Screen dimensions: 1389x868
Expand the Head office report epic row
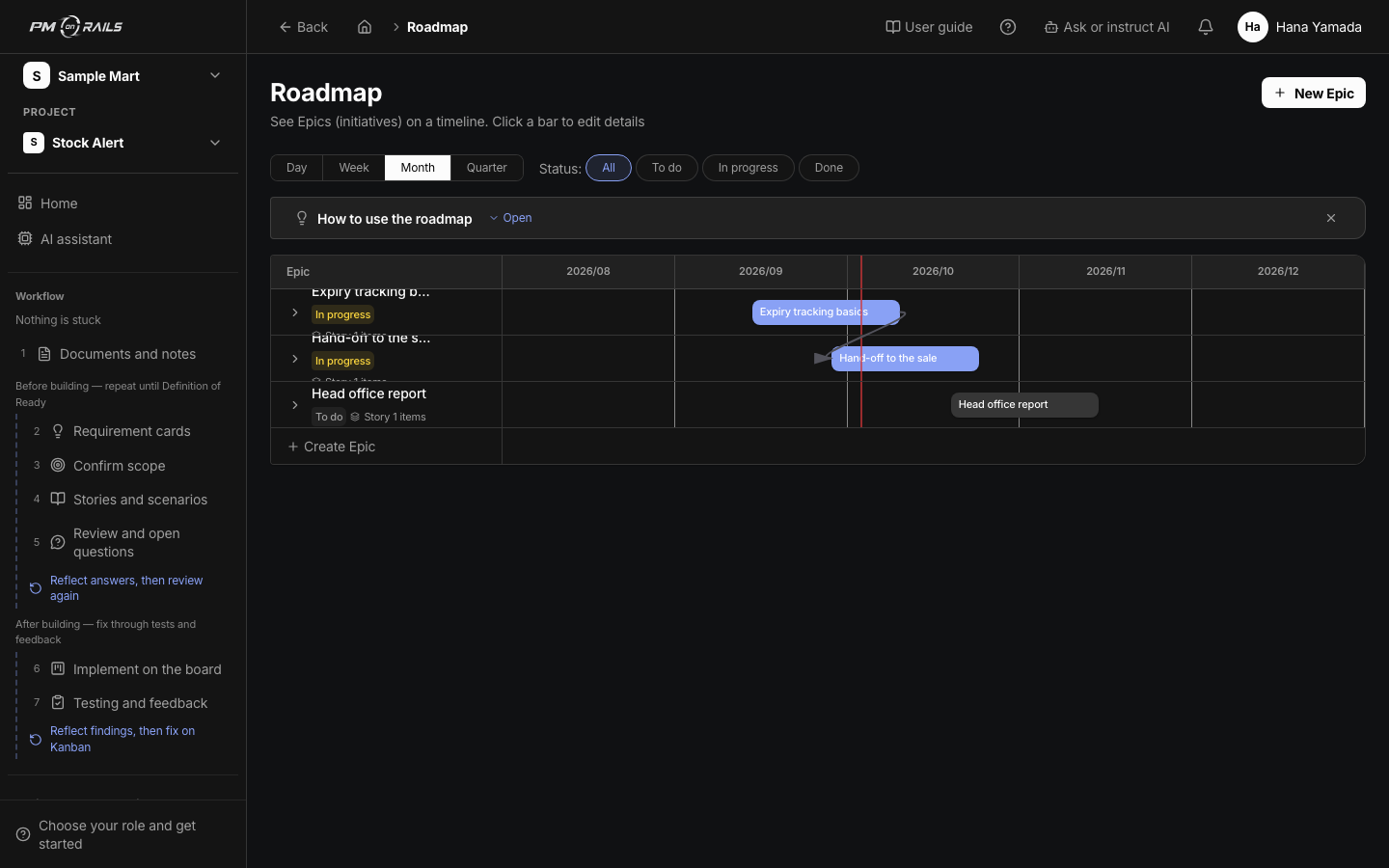(295, 405)
